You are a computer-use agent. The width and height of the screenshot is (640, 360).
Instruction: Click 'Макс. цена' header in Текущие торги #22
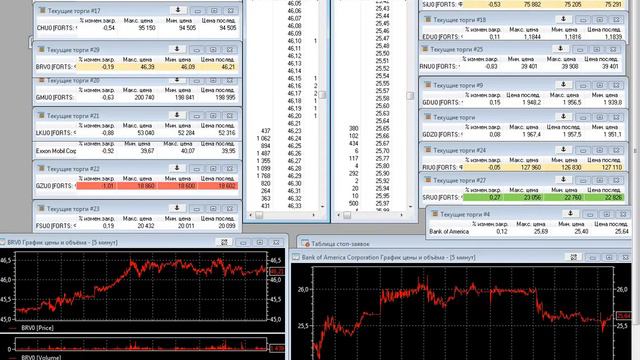click(138, 178)
